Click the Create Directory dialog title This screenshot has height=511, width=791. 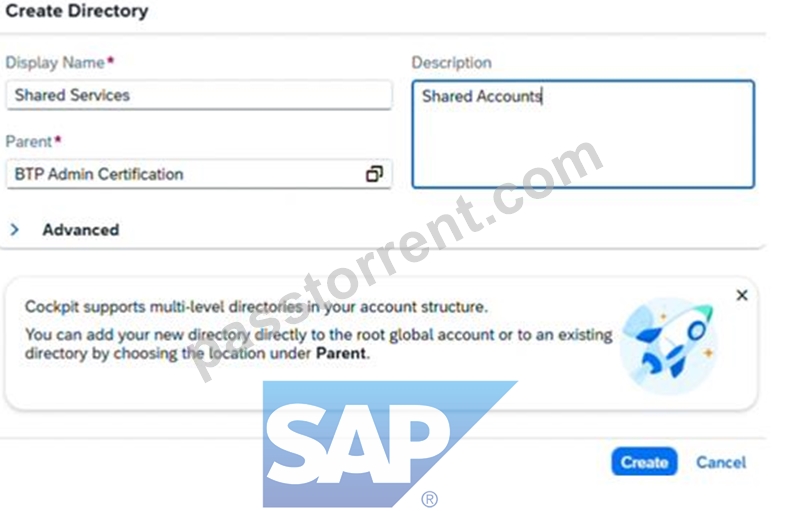click(x=77, y=11)
